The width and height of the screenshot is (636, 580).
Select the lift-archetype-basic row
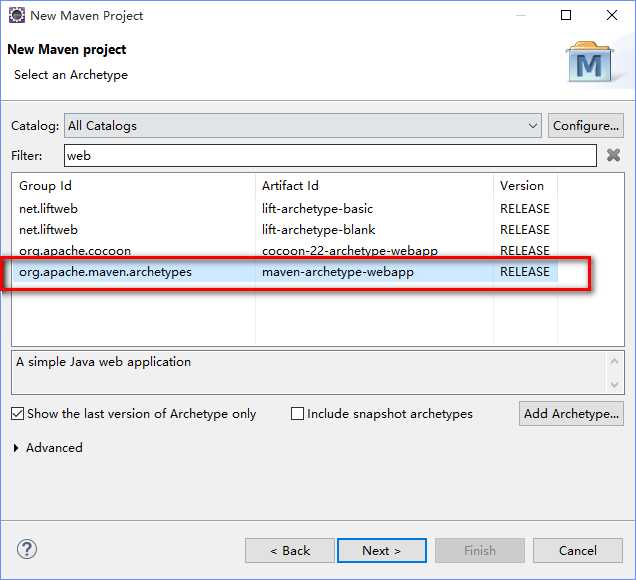(x=285, y=209)
